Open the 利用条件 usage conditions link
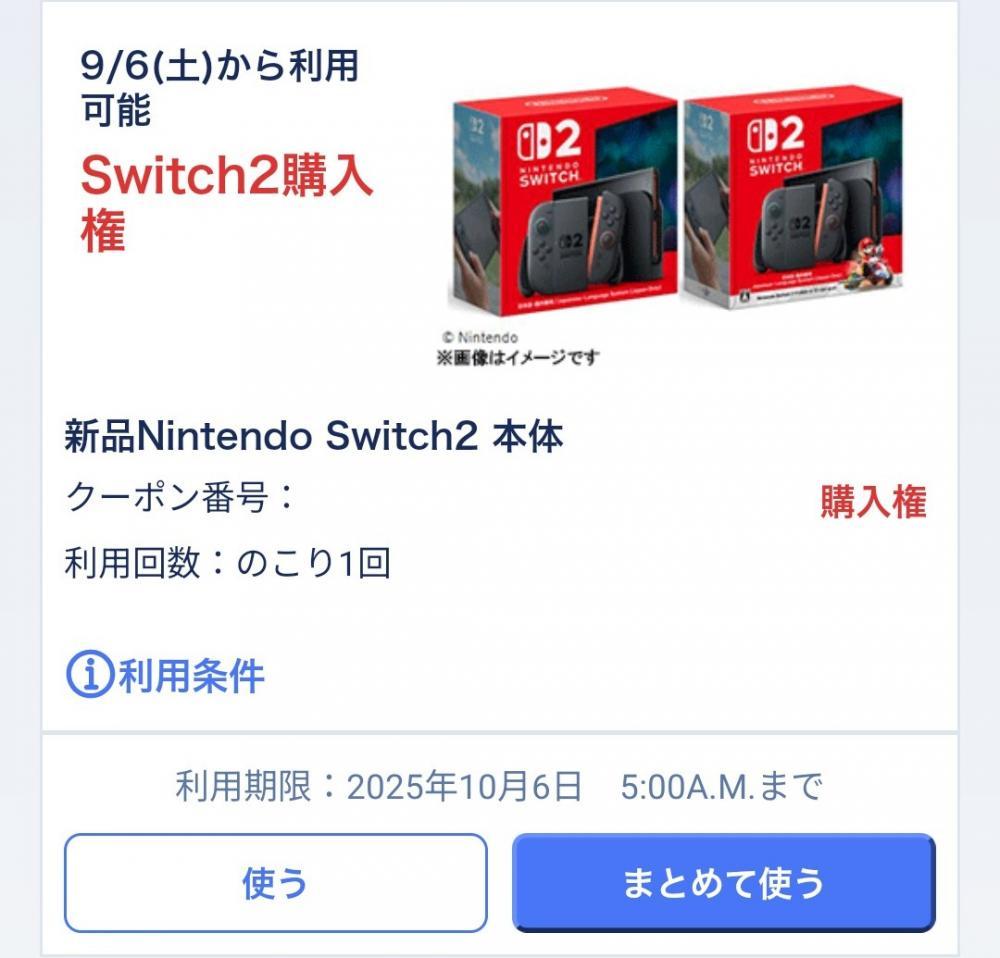The height and width of the screenshot is (958, 1000). click(x=165, y=675)
